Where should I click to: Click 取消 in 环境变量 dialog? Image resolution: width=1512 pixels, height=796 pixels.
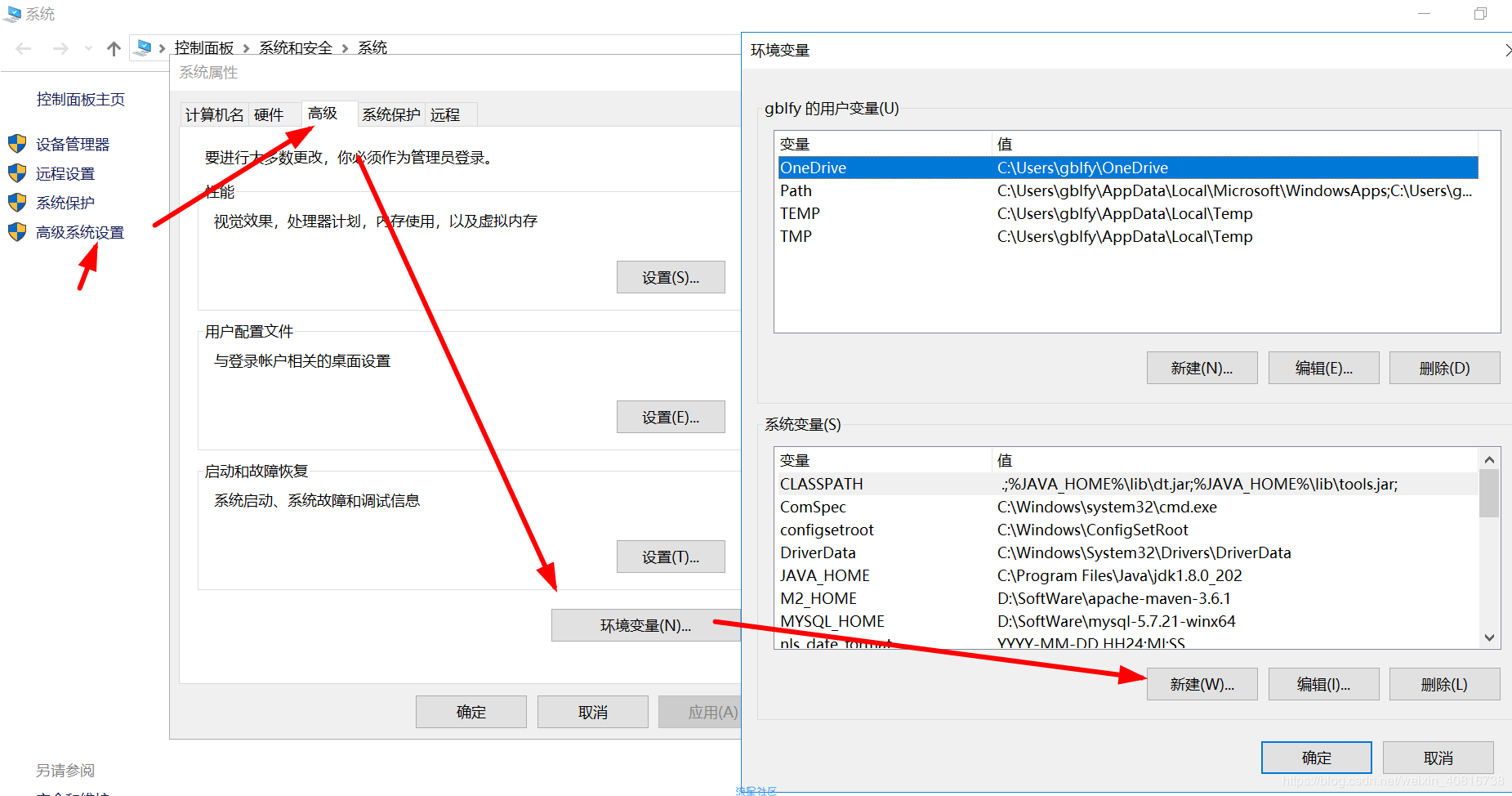tap(1438, 758)
